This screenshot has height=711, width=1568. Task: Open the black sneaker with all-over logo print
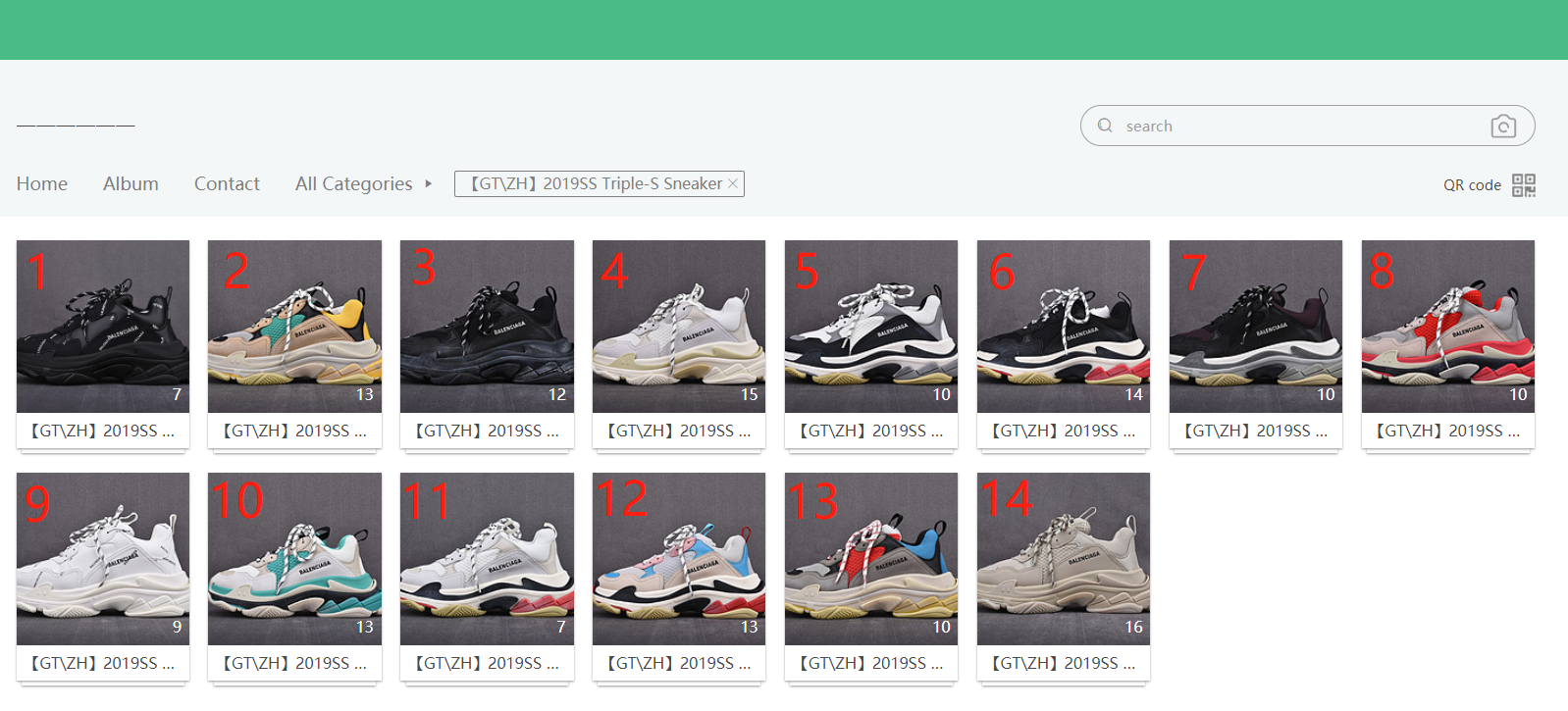(x=103, y=326)
